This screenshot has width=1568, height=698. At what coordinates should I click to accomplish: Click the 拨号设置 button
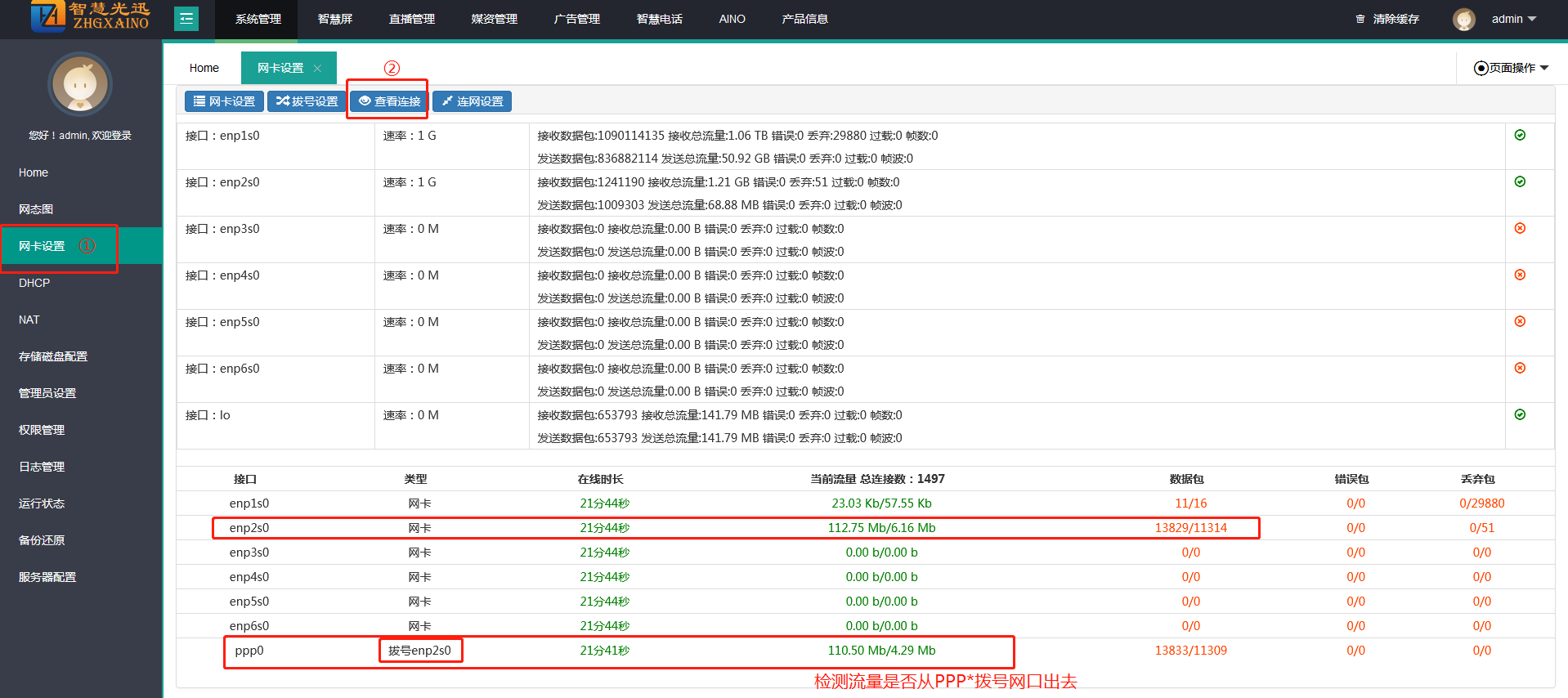coord(307,101)
